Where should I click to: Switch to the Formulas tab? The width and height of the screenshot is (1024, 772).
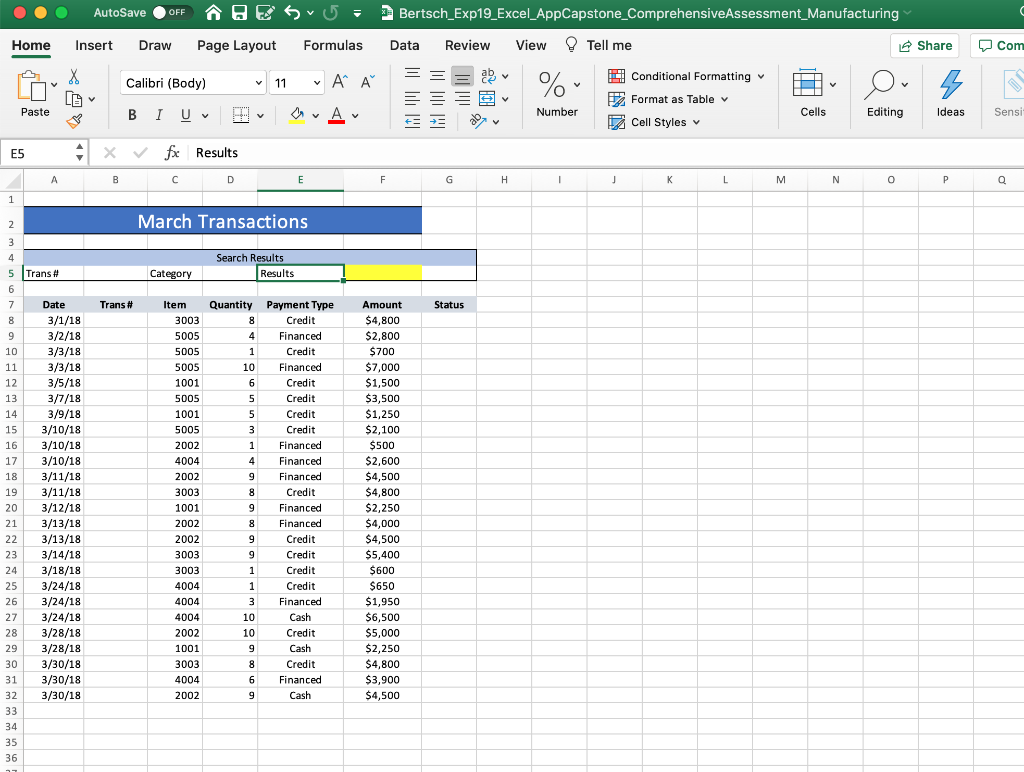pos(333,45)
